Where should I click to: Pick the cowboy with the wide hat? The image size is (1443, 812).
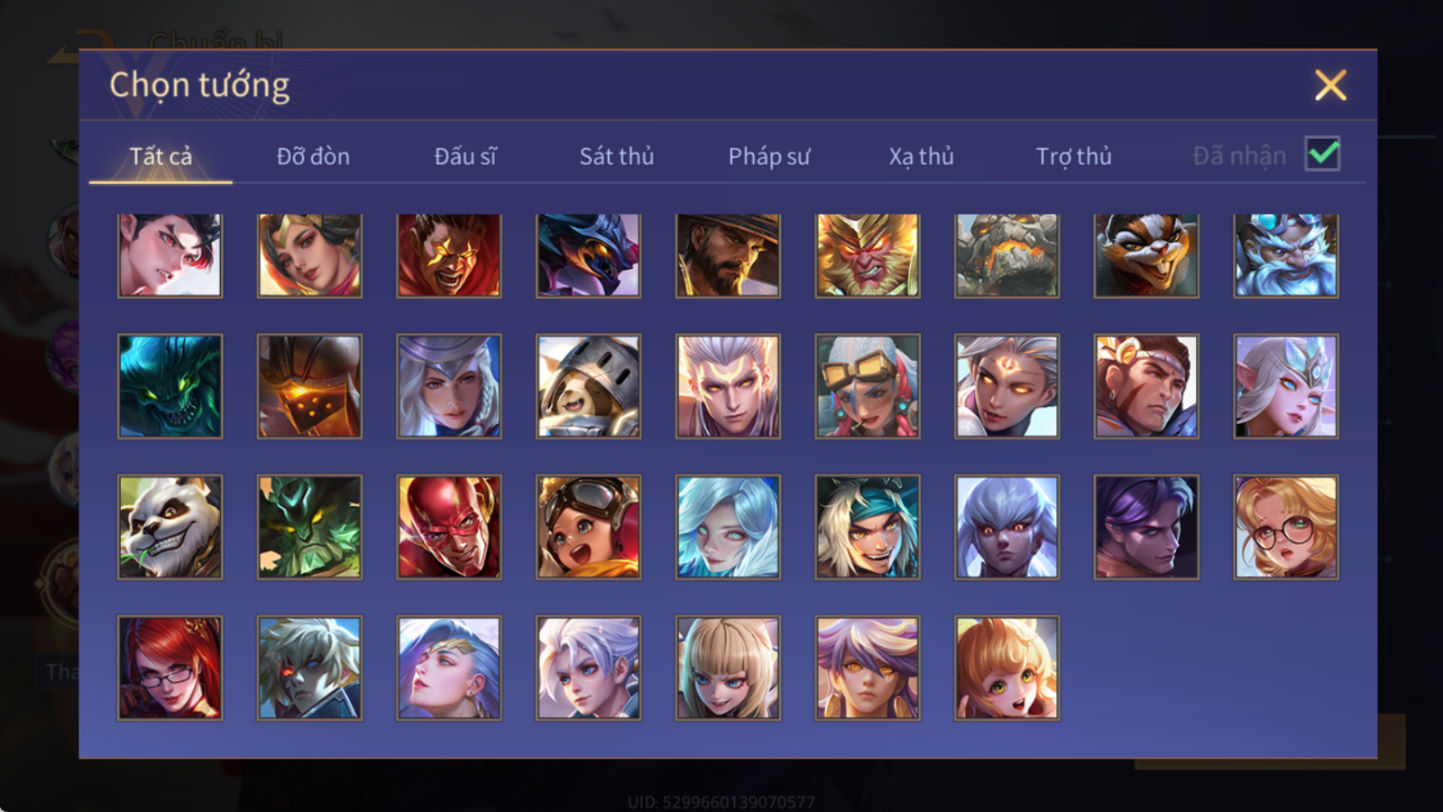728,256
